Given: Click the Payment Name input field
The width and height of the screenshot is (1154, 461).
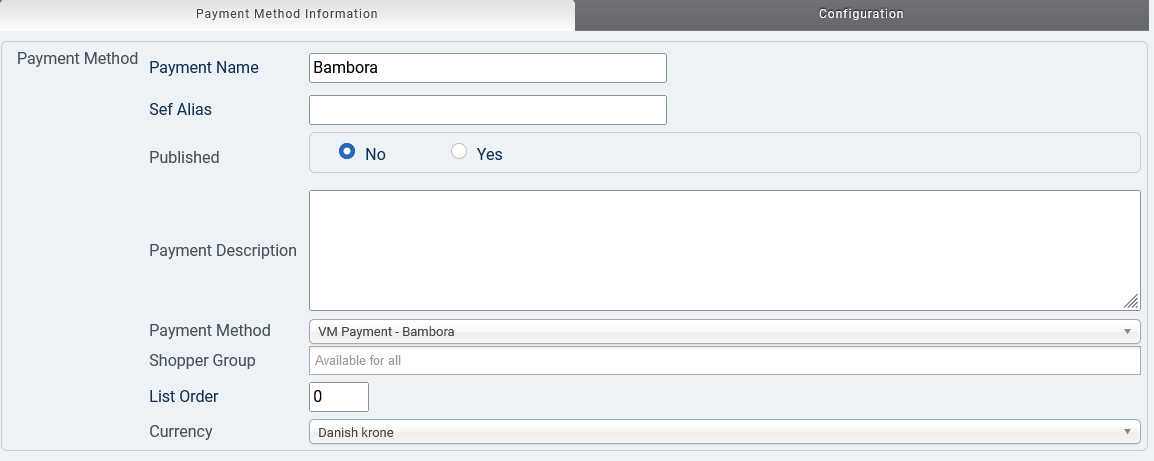Looking at the screenshot, I should pyautogui.click(x=487, y=68).
